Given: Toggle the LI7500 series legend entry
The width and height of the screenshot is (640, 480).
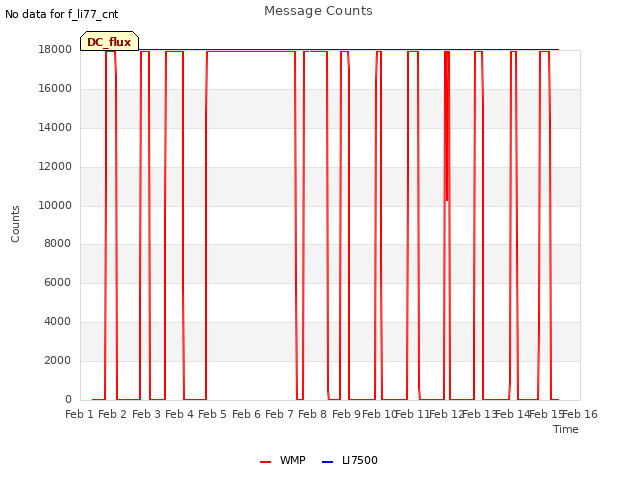Looking at the screenshot, I should click(x=350, y=460).
